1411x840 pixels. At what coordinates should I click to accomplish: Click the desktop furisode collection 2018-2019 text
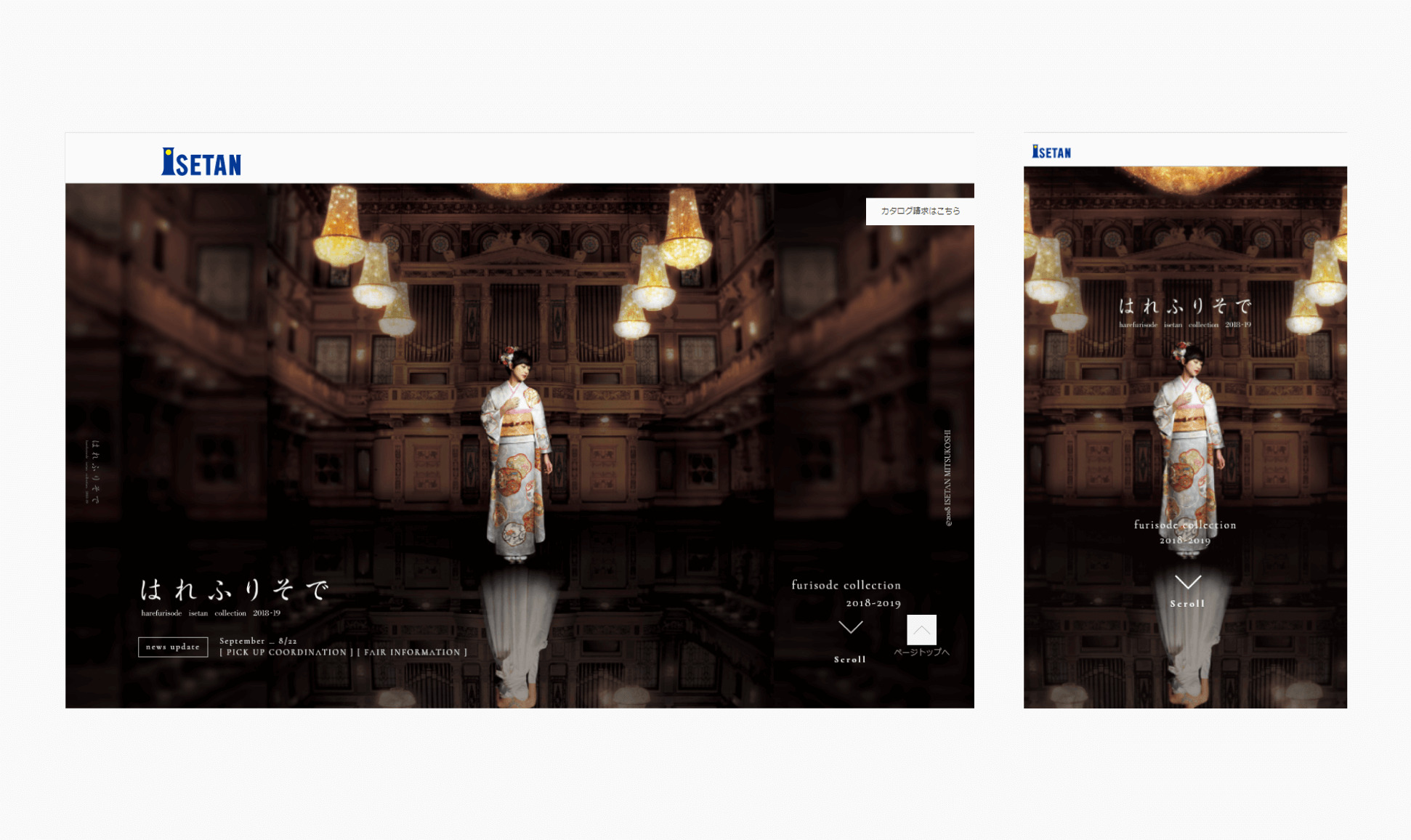point(846,594)
